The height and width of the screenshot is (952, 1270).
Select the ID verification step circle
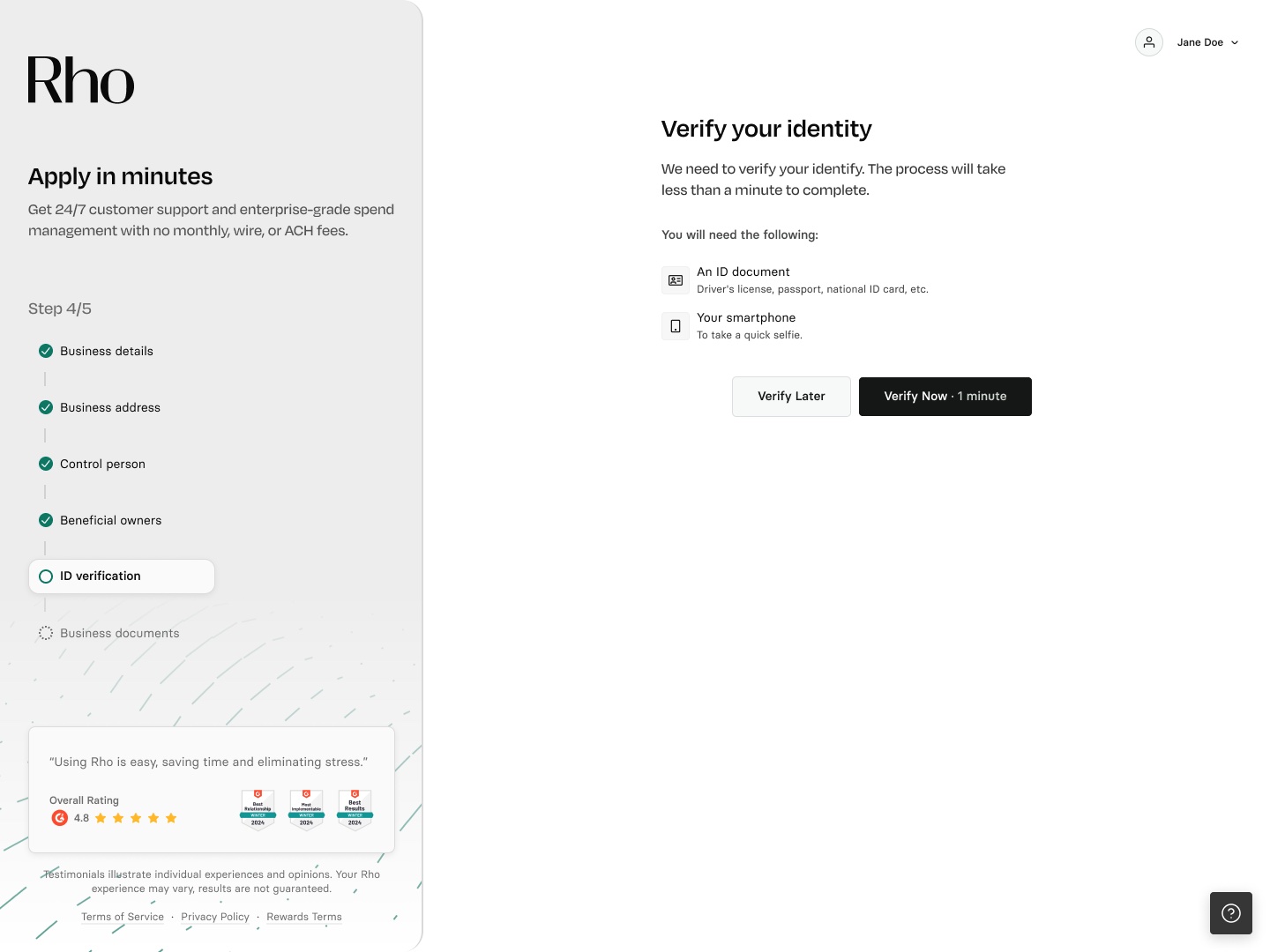[46, 576]
